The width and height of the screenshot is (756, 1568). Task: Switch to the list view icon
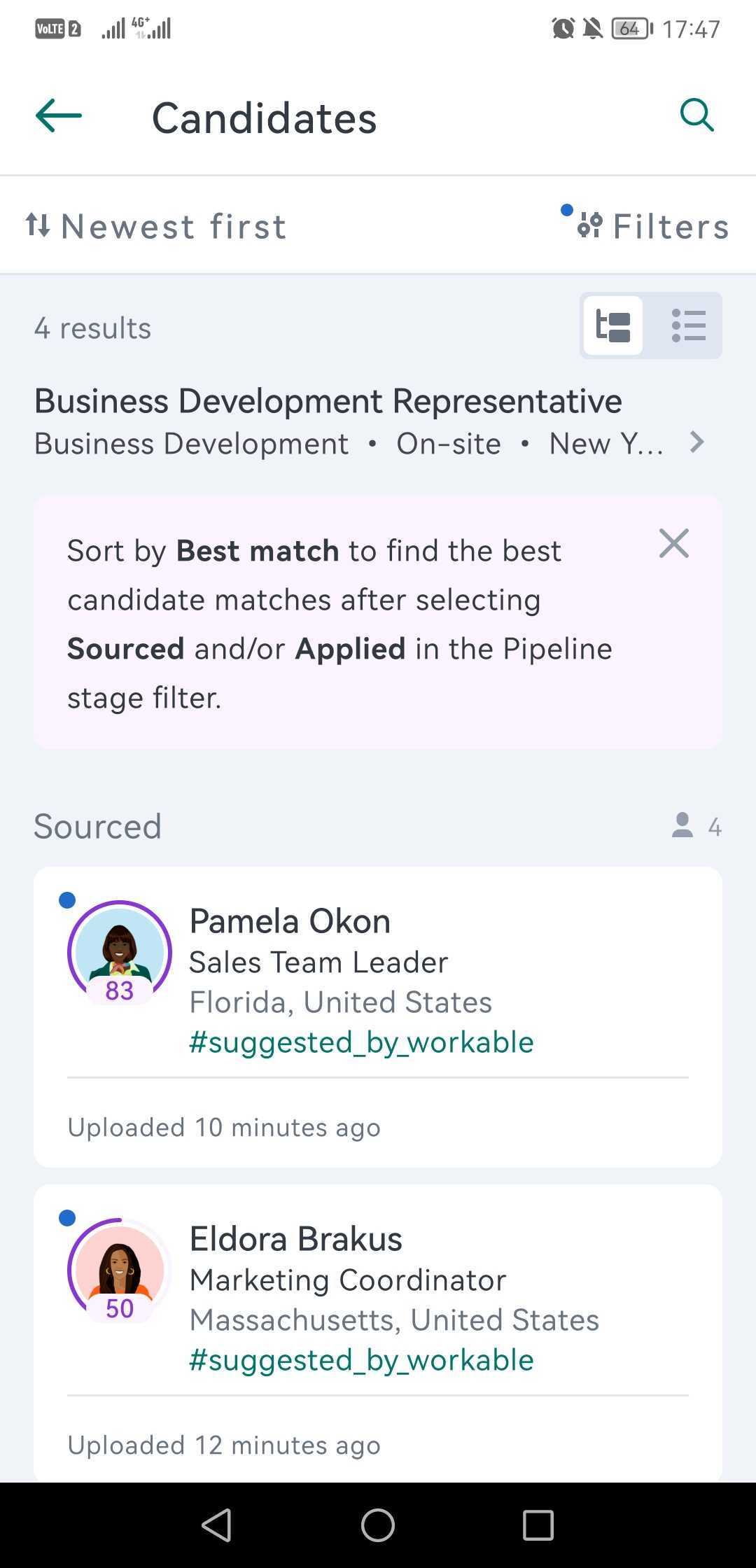(x=688, y=325)
